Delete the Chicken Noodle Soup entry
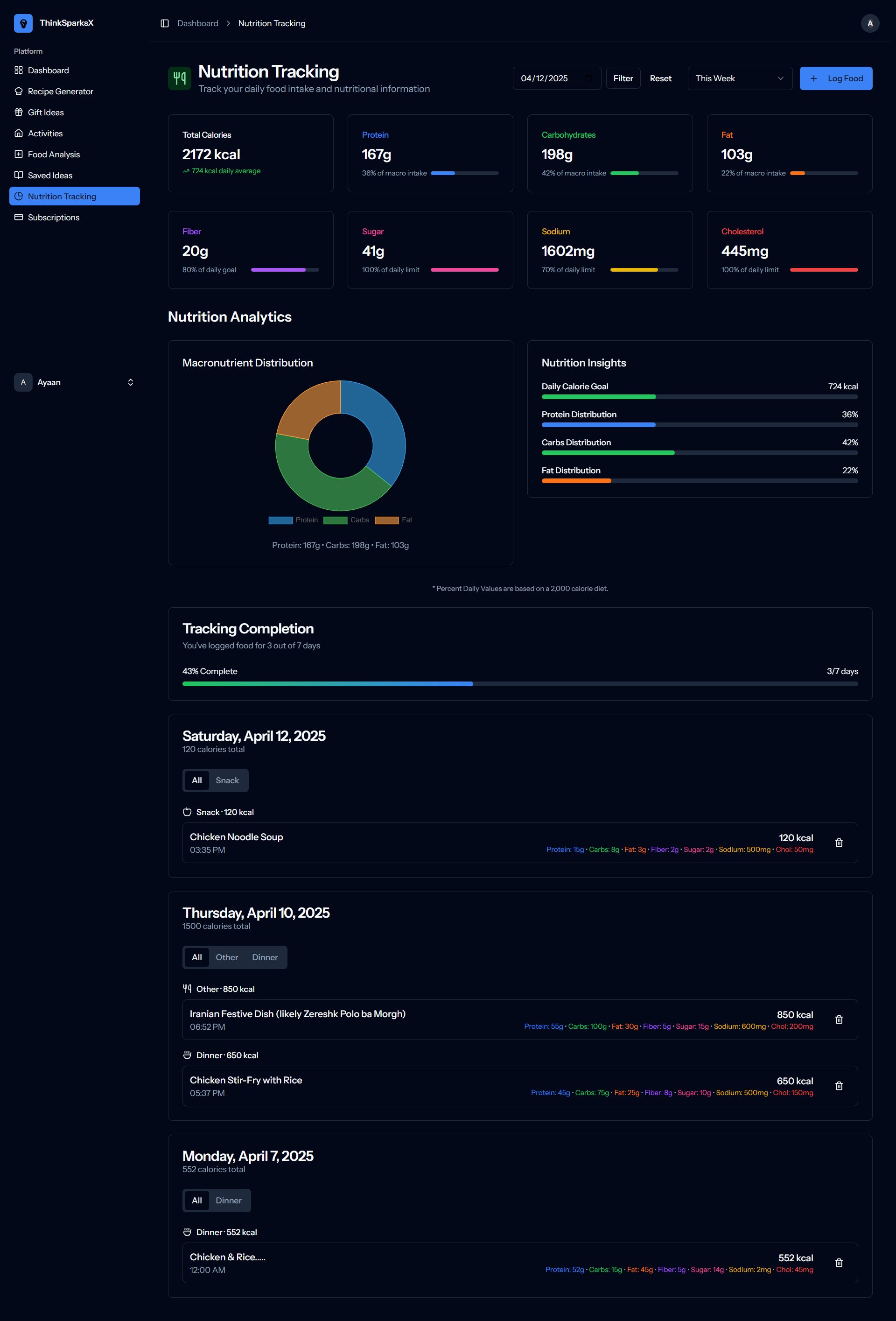The height and width of the screenshot is (1321, 896). 839,843
